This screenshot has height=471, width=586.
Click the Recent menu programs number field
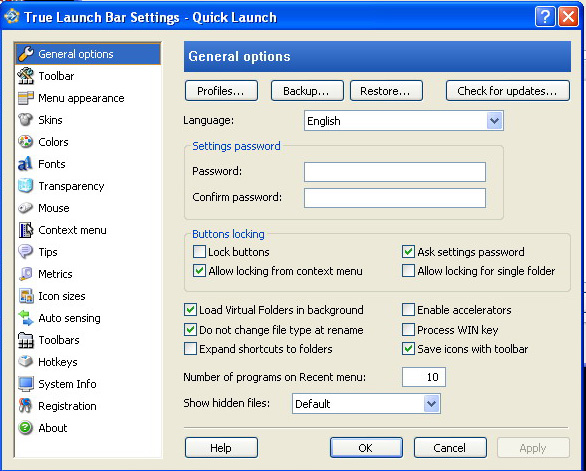(x=424, y=377)
